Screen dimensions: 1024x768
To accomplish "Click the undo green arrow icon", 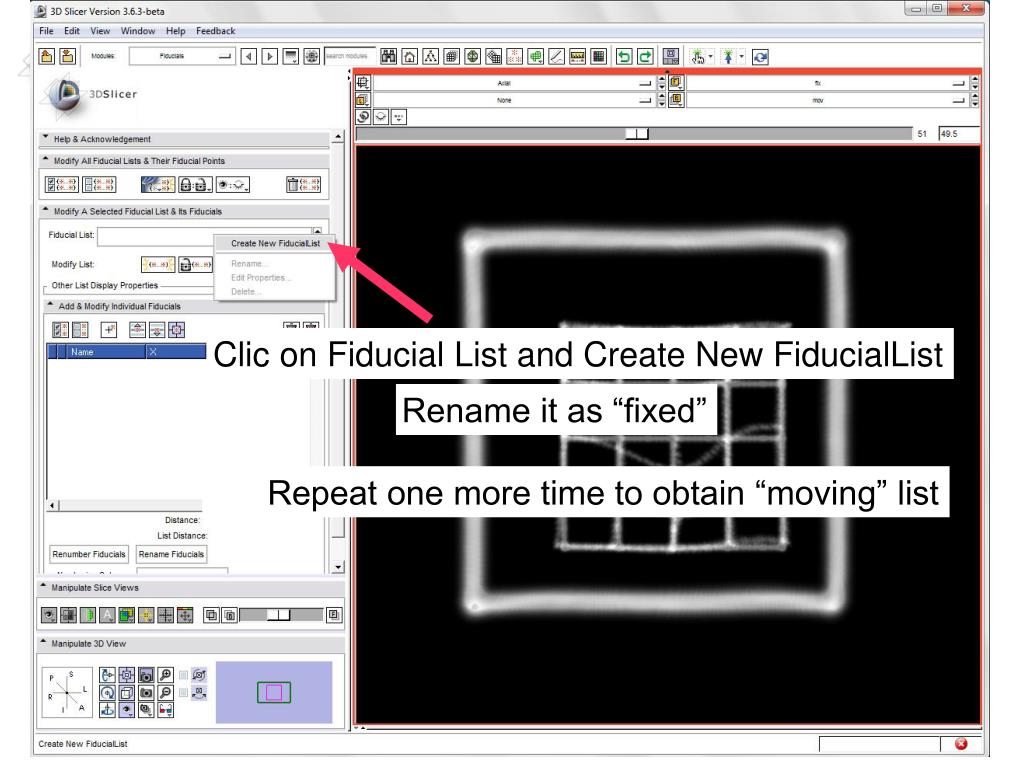I will coord(624,57).
